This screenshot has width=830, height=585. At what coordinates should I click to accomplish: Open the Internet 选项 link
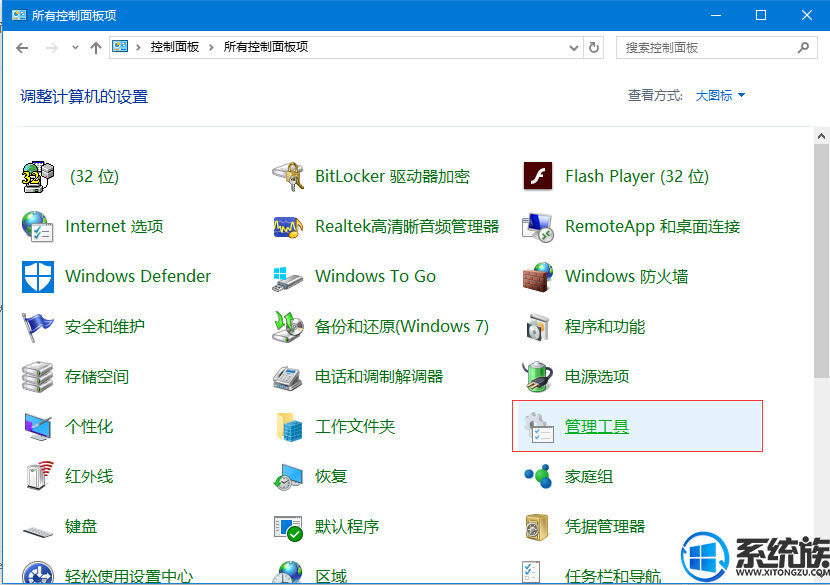coord(114,227)
